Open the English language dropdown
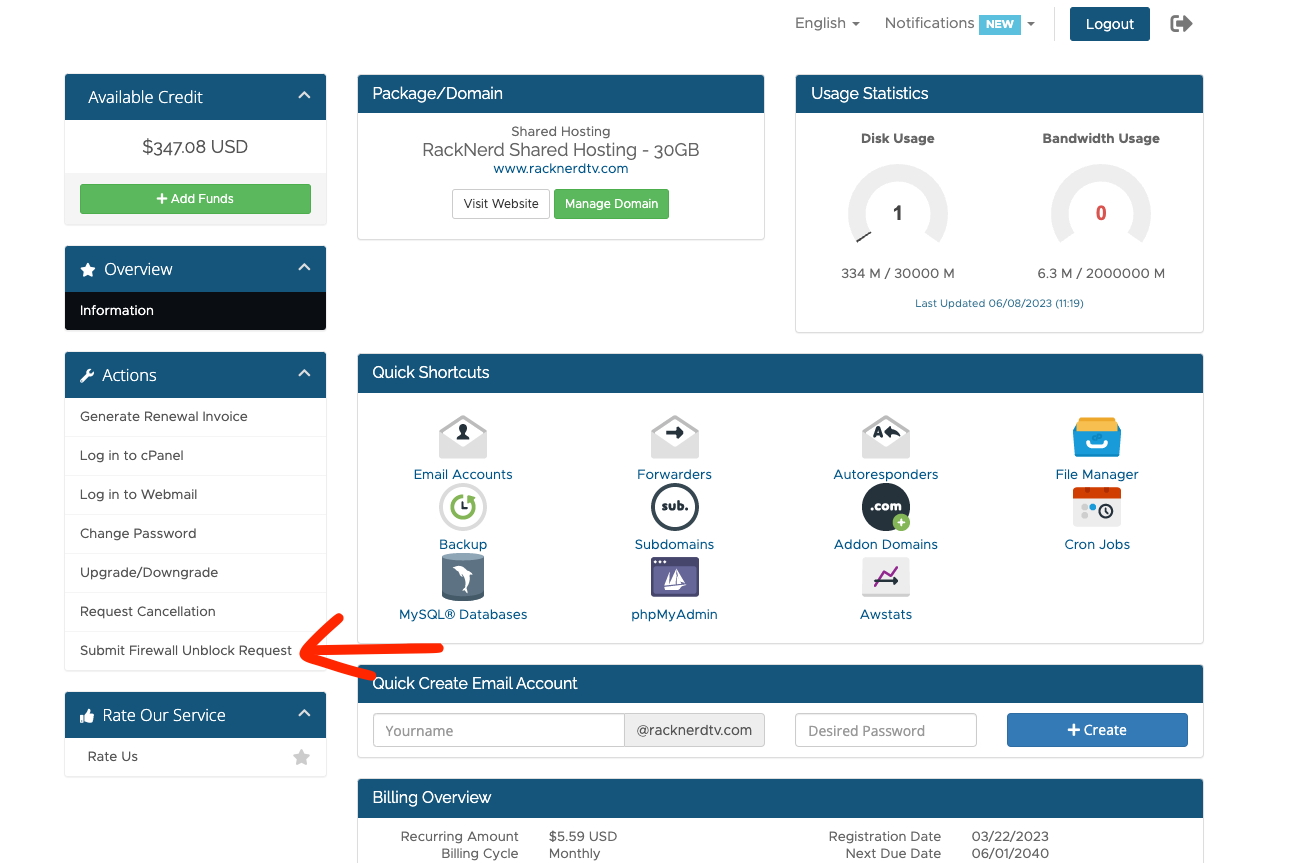The width and height of the screenshot is (1291, 863). [x=827, y=22]
